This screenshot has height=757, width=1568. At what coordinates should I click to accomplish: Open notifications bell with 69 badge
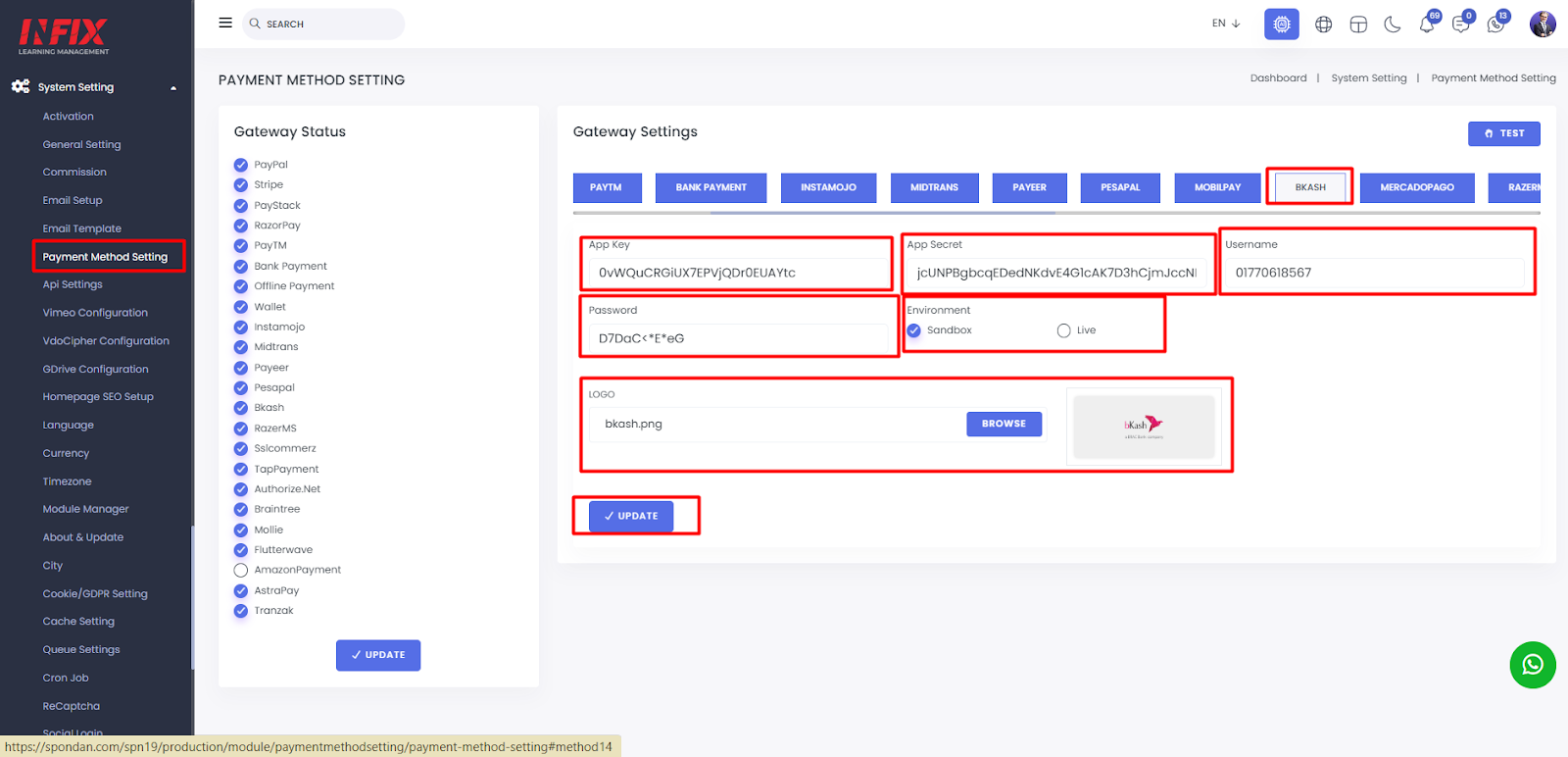(x=1429, y=23)
